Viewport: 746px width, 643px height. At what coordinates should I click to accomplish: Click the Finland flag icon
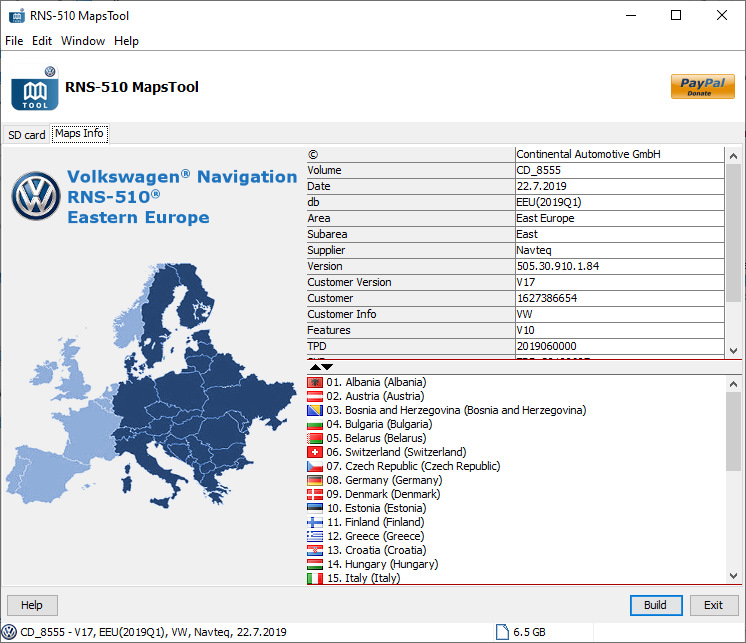pyautogui.click(x=314, y=522)
